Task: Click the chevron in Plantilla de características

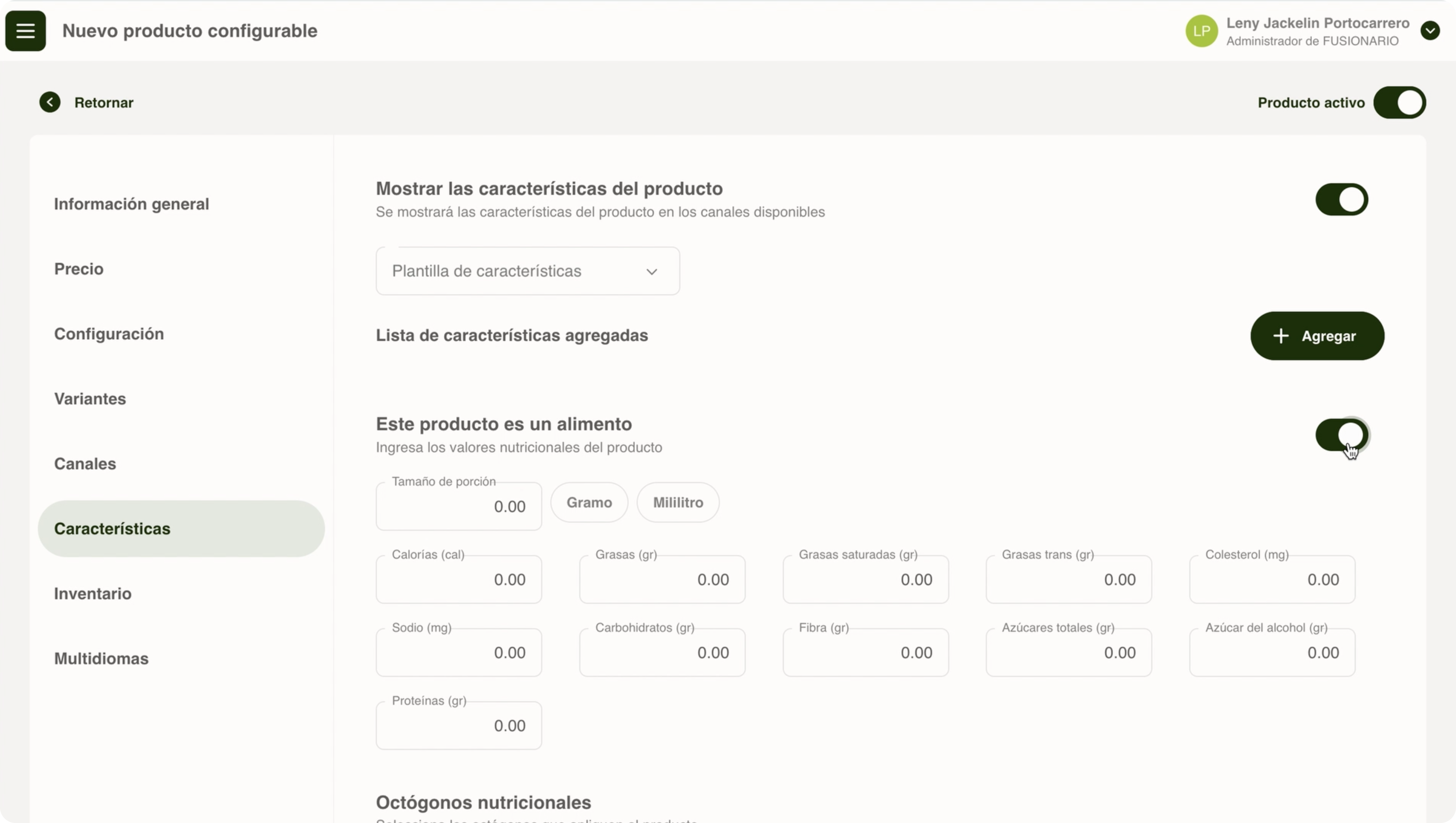Action: 652,272
